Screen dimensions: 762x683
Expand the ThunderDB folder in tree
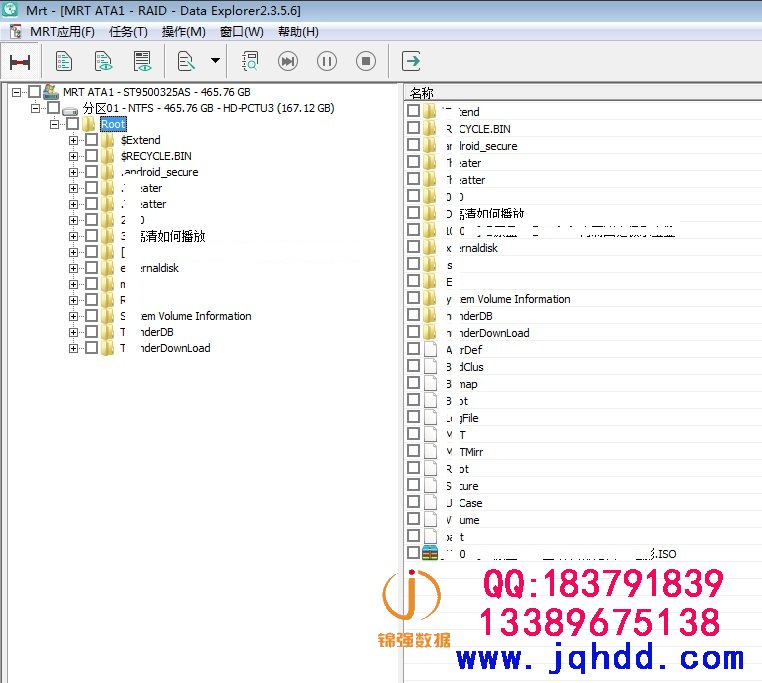73,332
